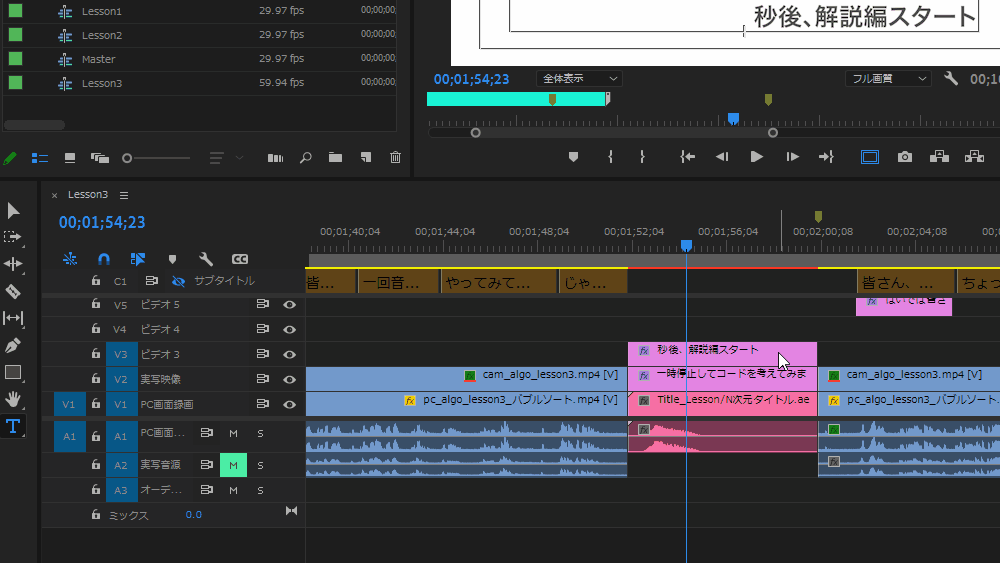
Task: Click the Extract button in Program Monitor
Action: pyautogui.click(x=974, y=157)
